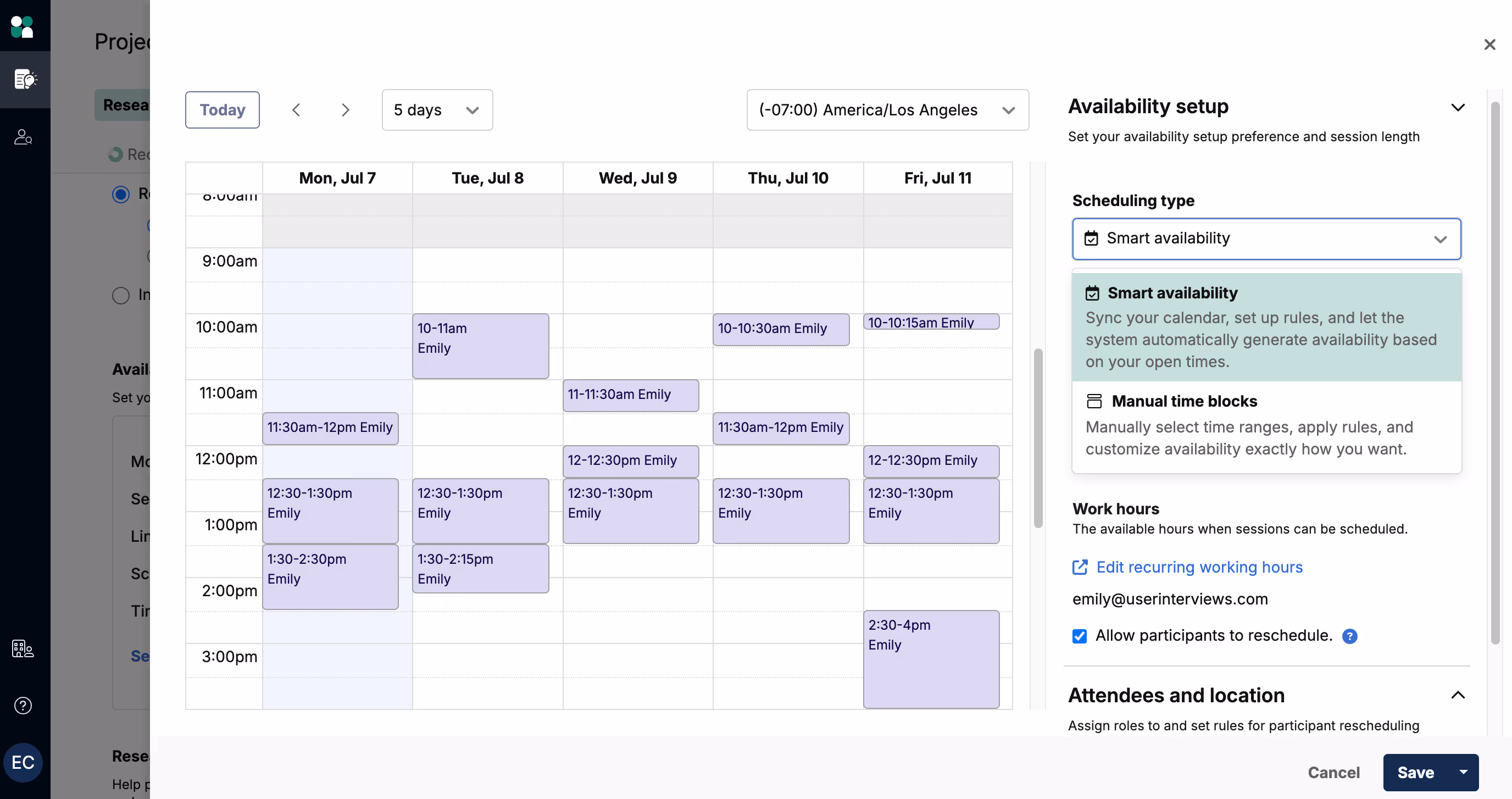
Task: Open the participants icon in sidebar
Action: [24, 137]
